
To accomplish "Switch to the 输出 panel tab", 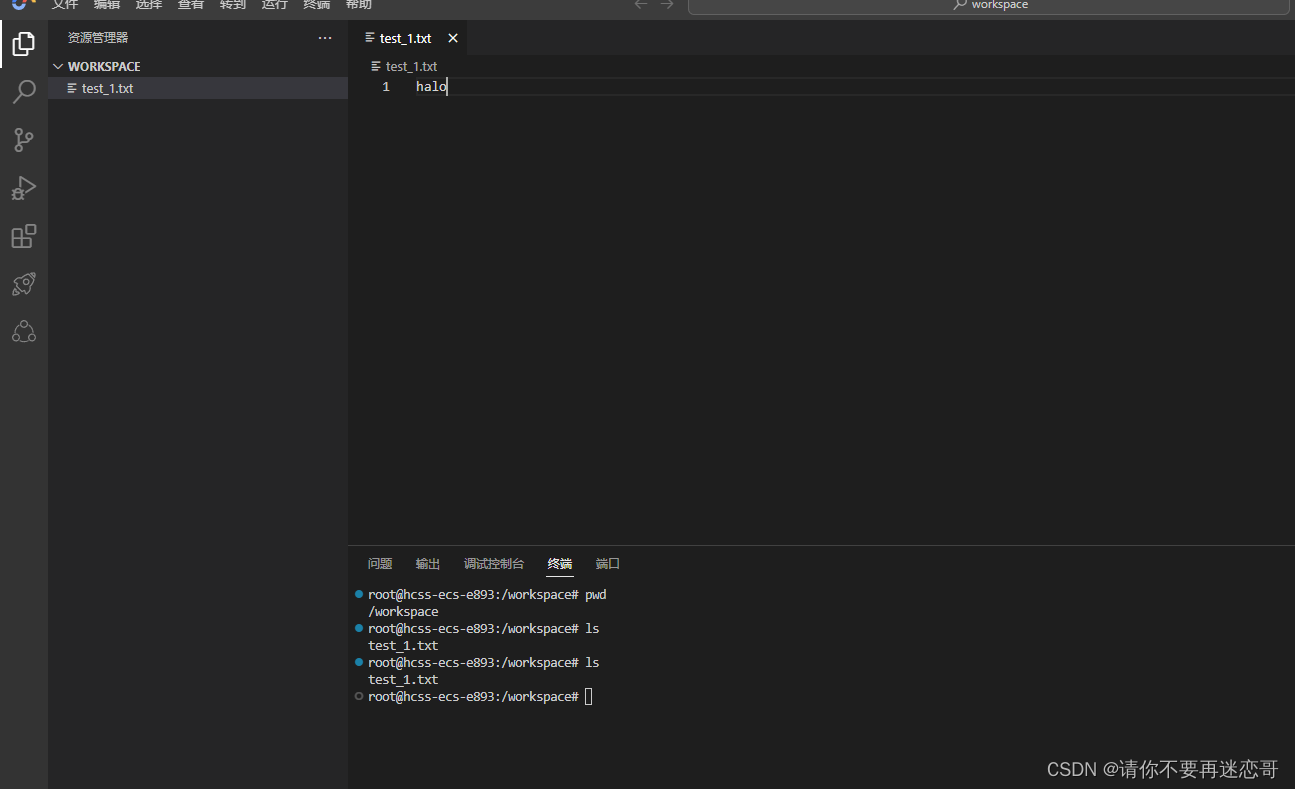I will [428, 564].
